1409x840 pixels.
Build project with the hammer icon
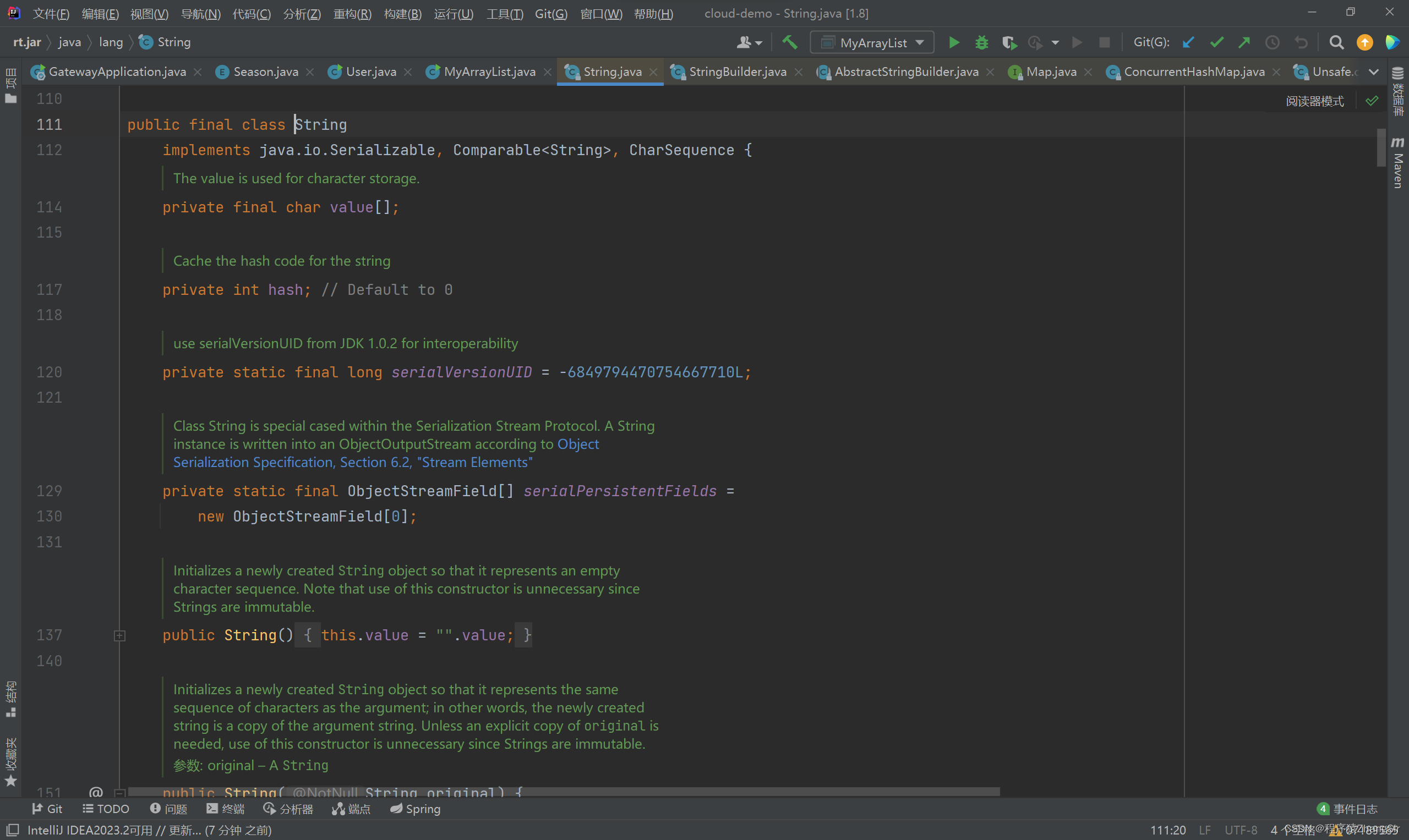pos(789,42)
